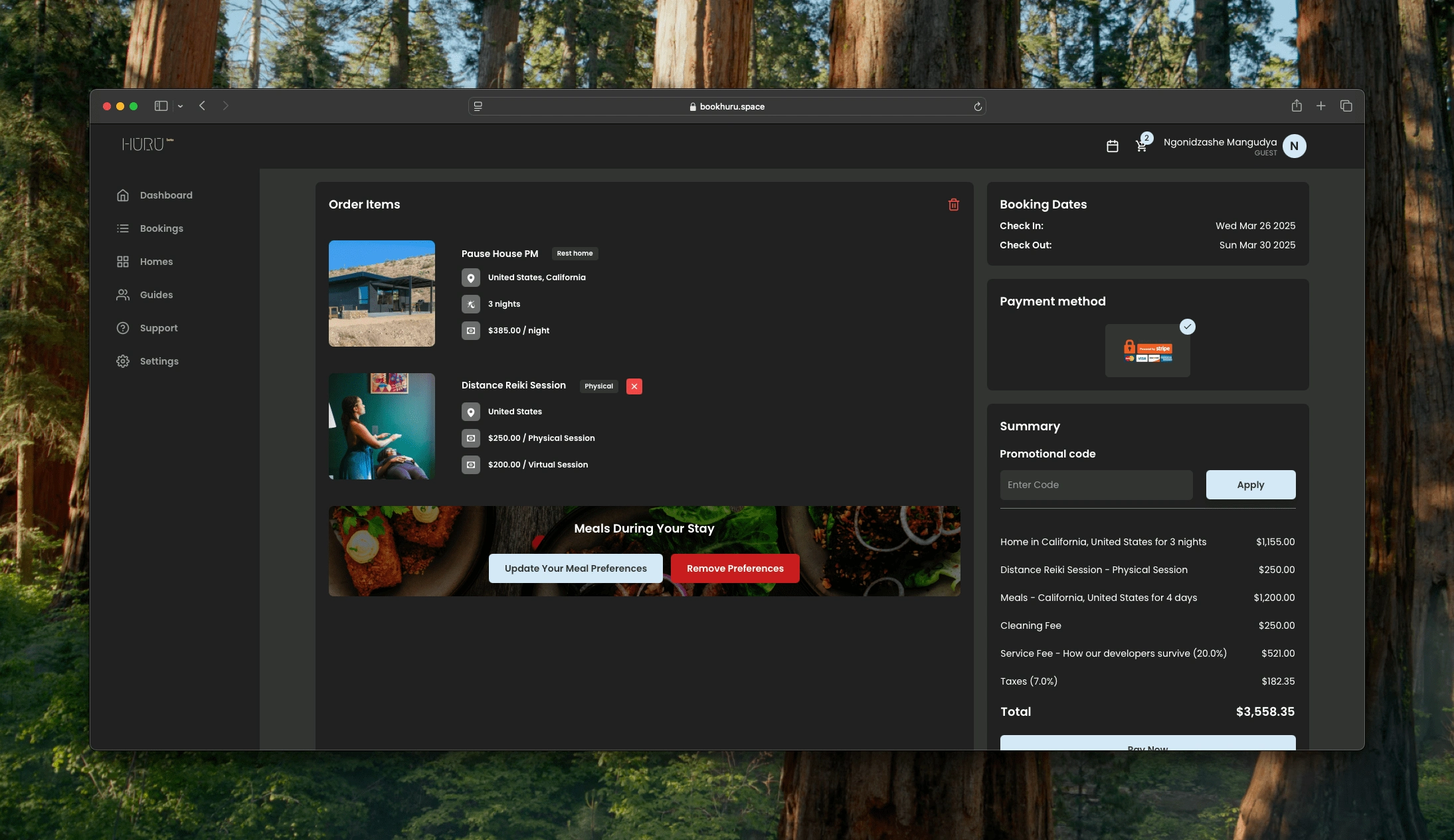This screenshot has width=1454, height=840.
Task: Expand the sidebar dropdown chevron in the toolbar
Action: 180,106
